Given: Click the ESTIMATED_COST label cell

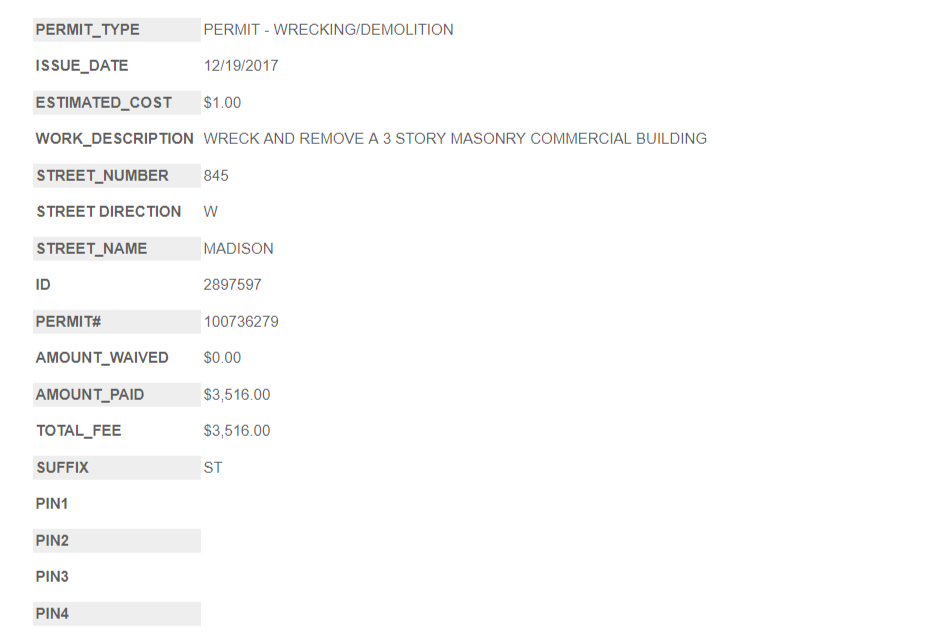Looking at the screenshot, I should point(104,103).
